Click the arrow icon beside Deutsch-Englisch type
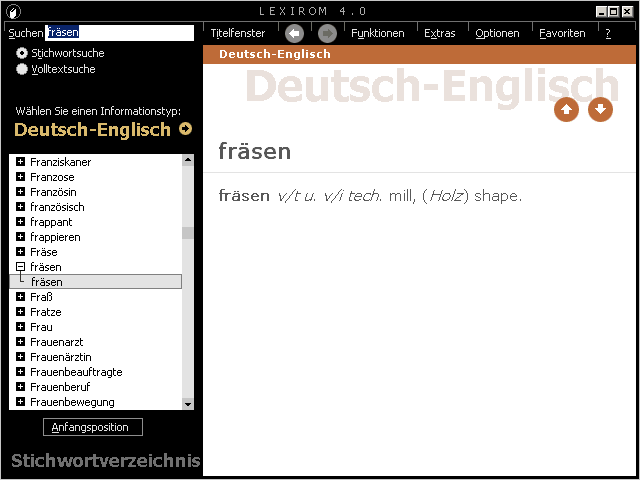 coord(185,129)
